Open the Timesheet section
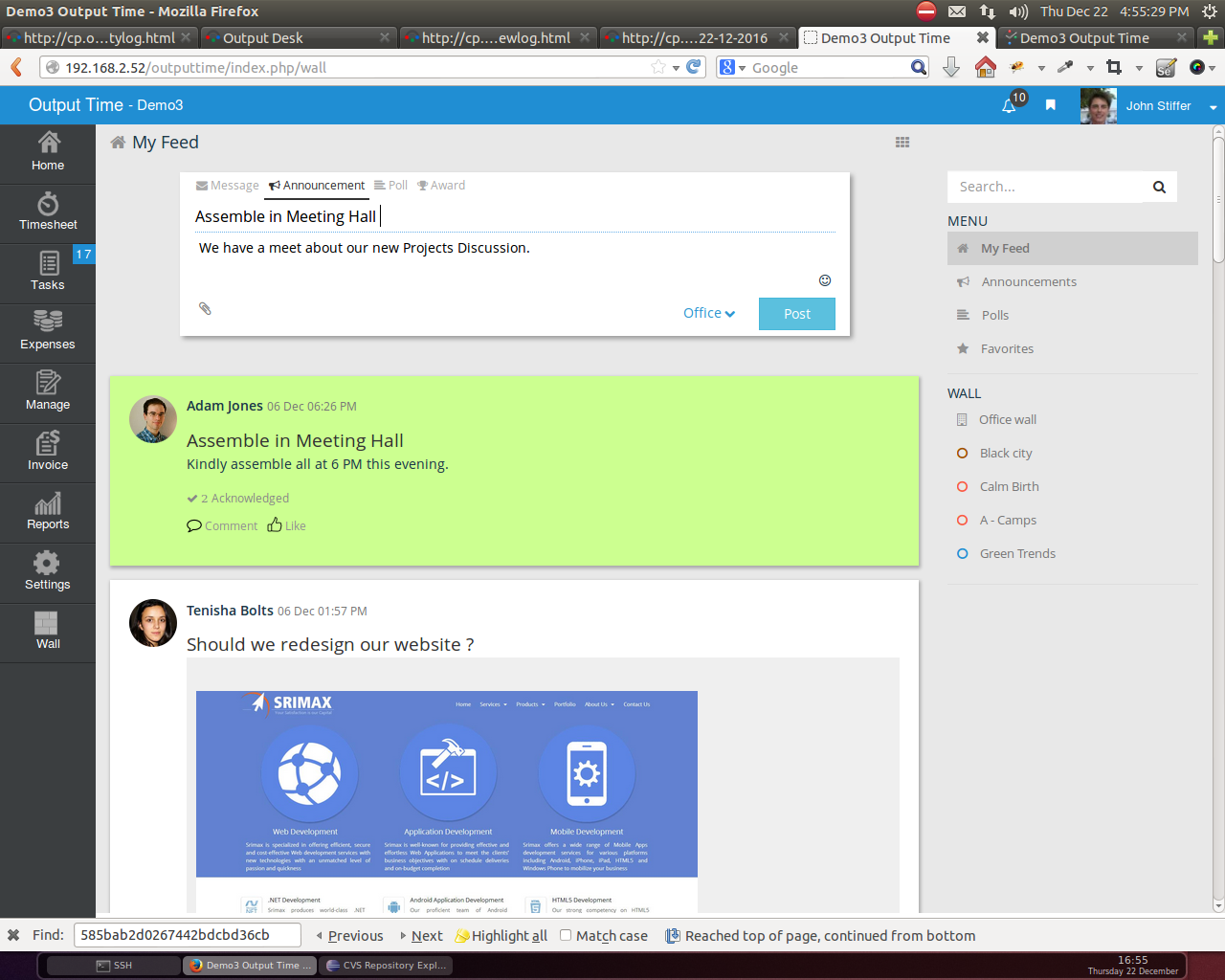The height and width of the screenshot is (980, 1225). pyautogui.click(x=48, y=212)
